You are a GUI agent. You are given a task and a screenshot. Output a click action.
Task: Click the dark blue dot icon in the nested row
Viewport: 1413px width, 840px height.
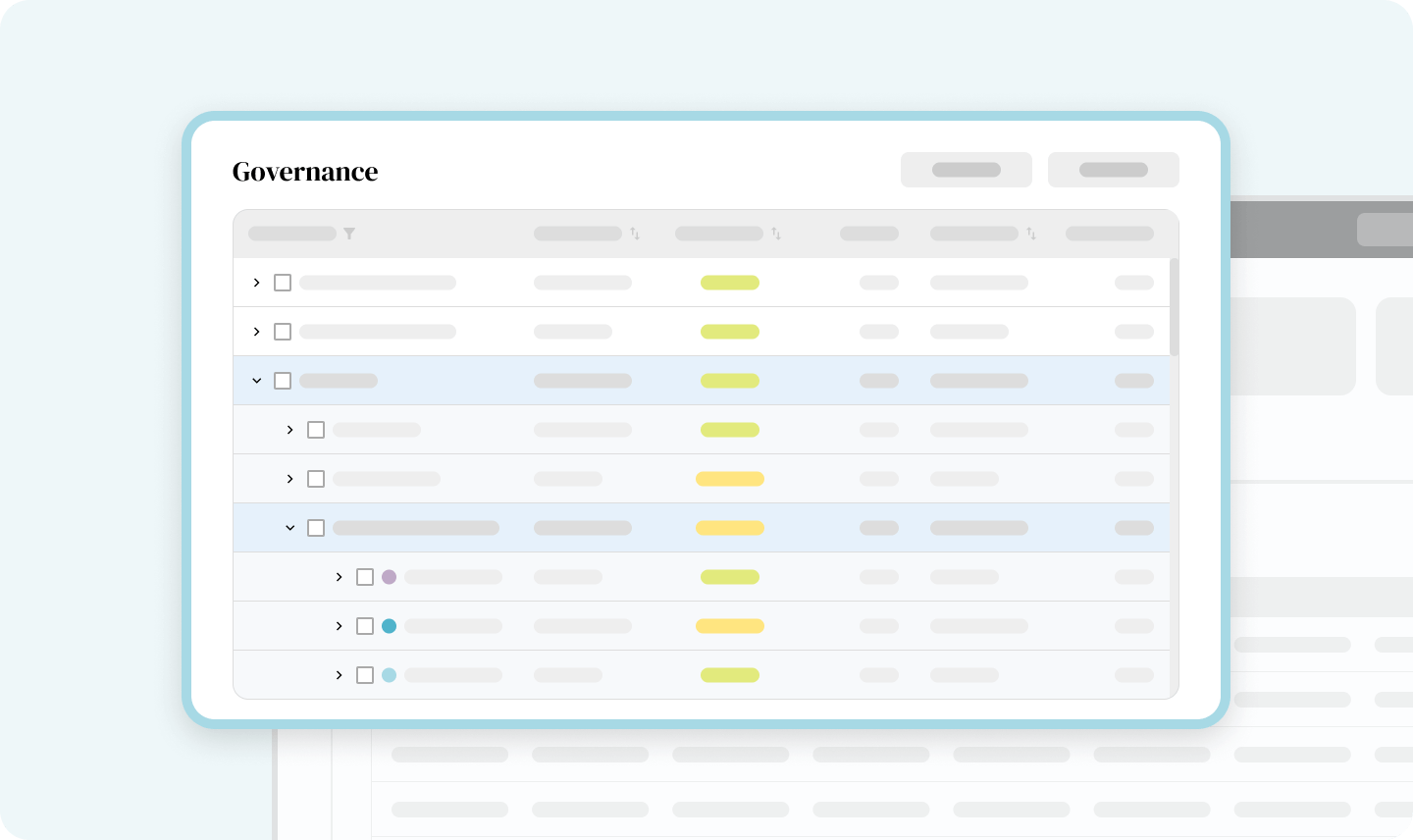[389, 626]
